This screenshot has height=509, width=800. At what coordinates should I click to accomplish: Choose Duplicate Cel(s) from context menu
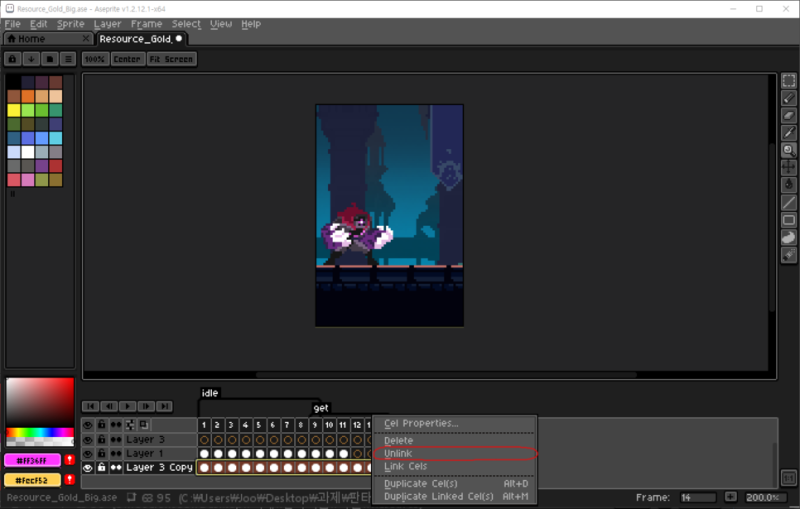(x=454, y=483)
